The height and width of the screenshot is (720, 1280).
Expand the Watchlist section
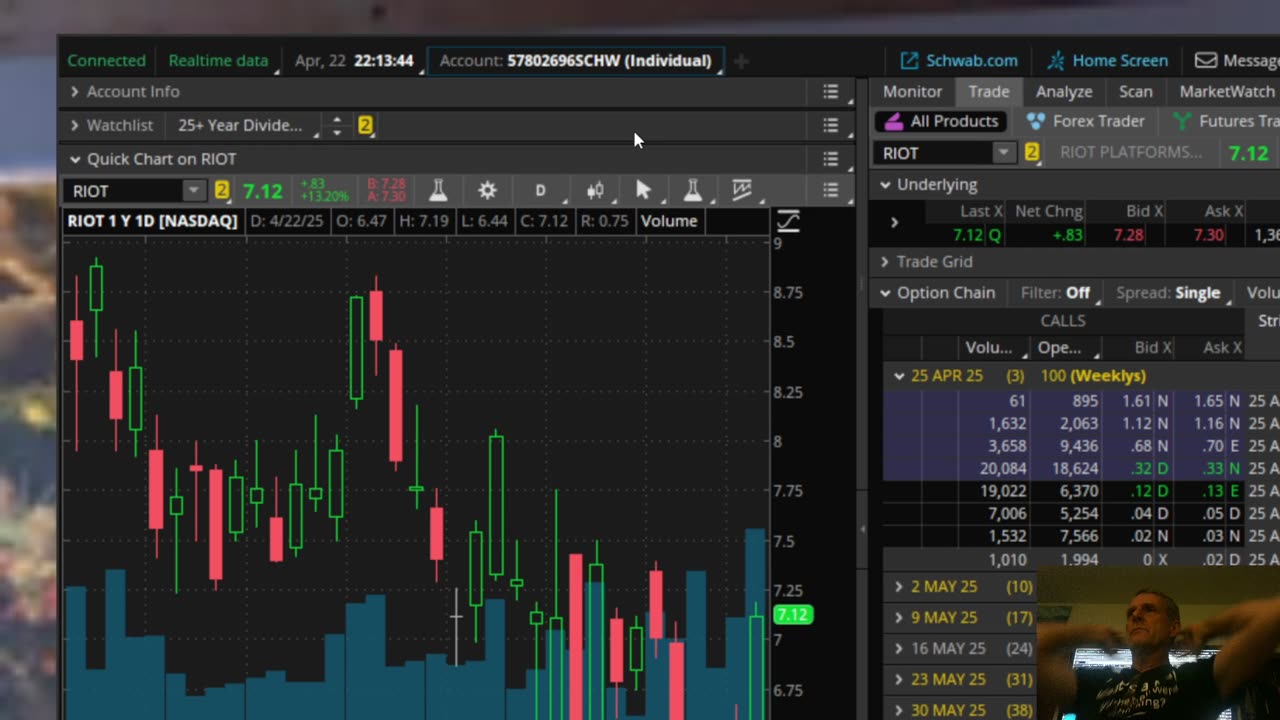[74, 125]
